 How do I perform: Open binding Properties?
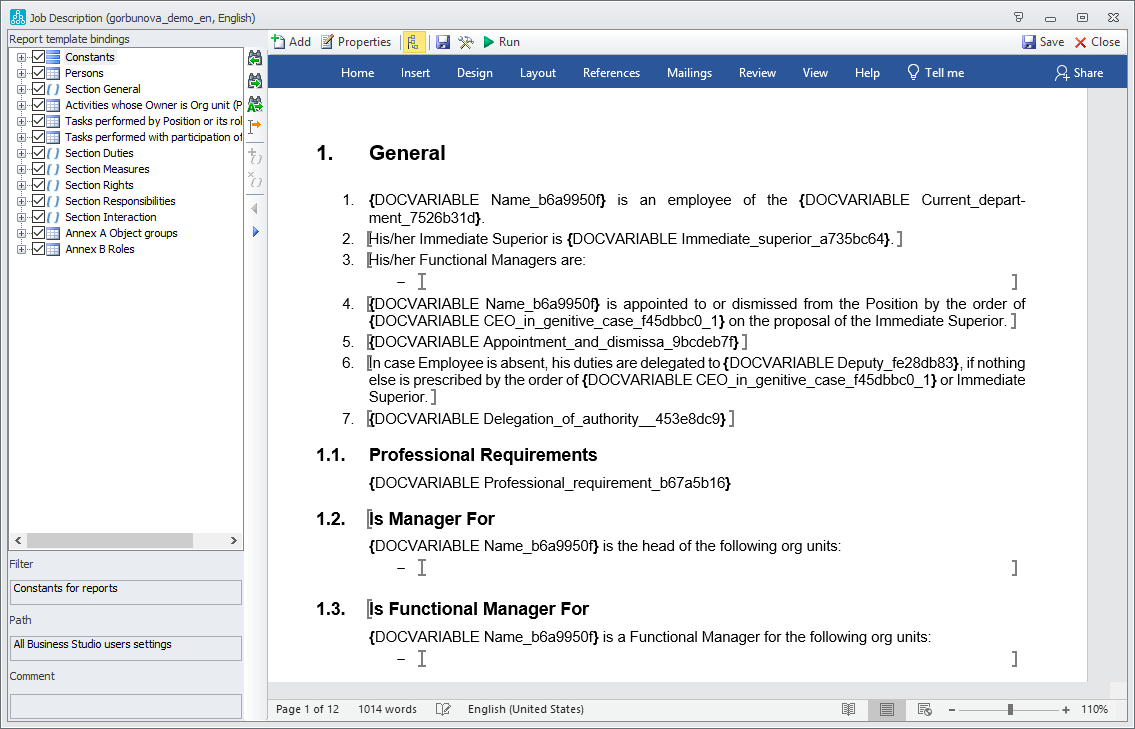coord(355,42)
